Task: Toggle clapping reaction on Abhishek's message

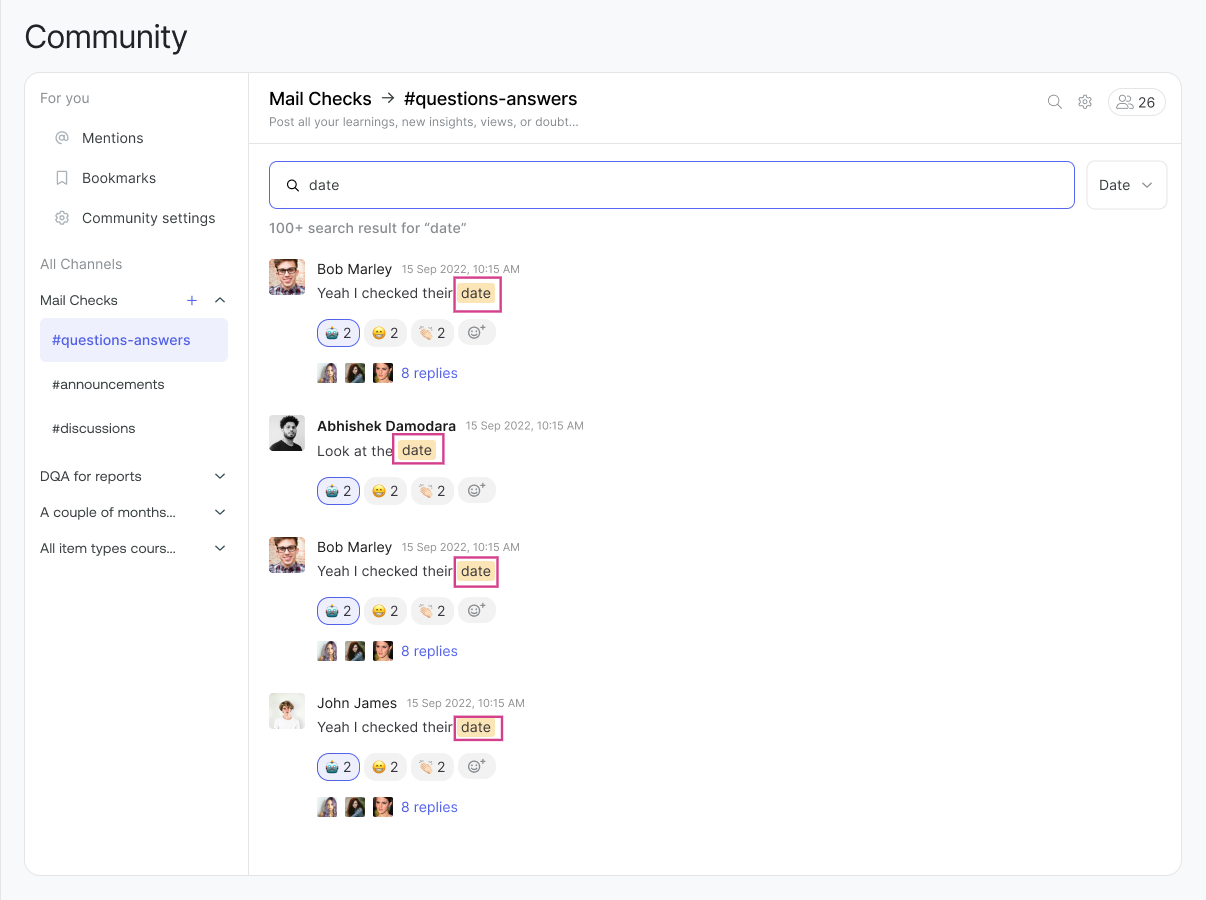Action: [x=432, y=491]
